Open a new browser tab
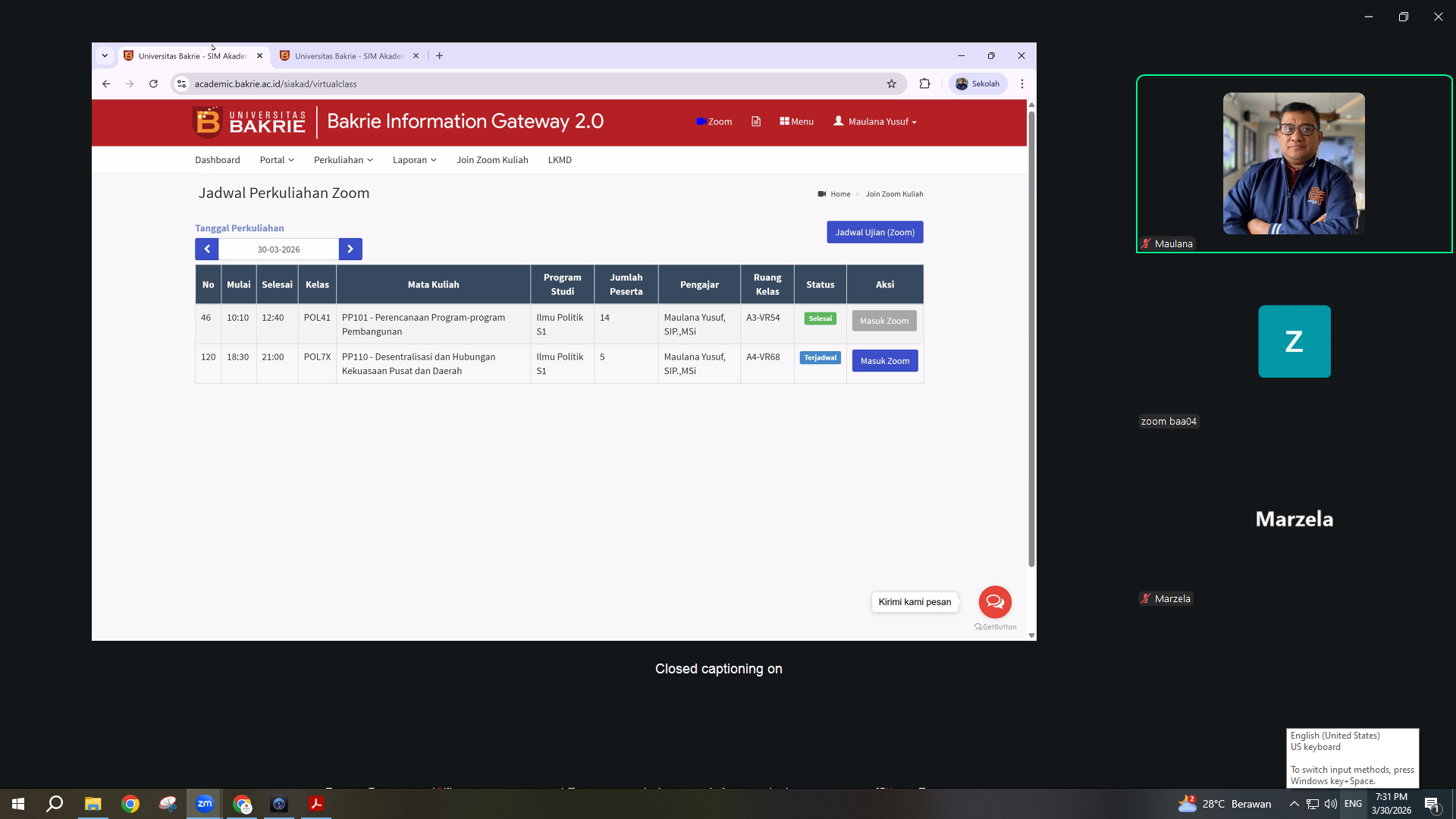 (x=439, y=56)
